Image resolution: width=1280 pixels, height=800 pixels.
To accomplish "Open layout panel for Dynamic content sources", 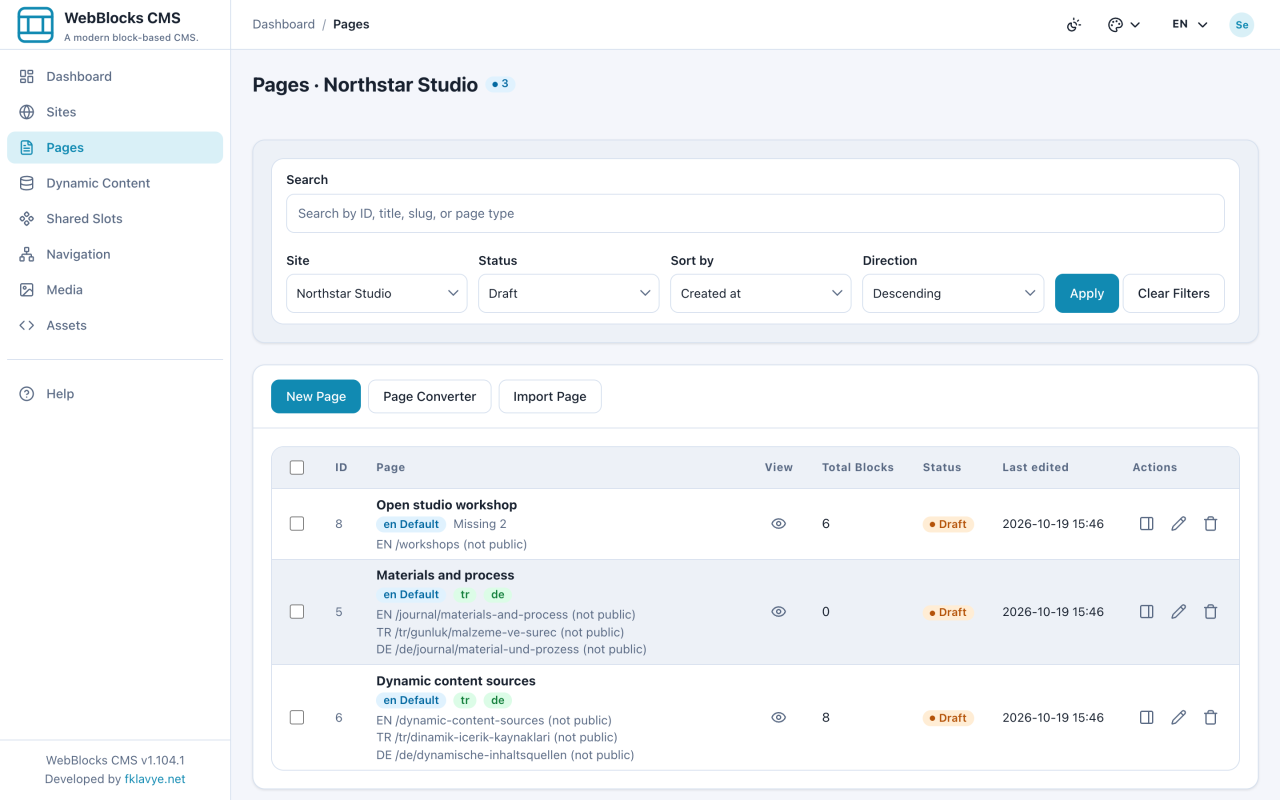I will 1147,718.
